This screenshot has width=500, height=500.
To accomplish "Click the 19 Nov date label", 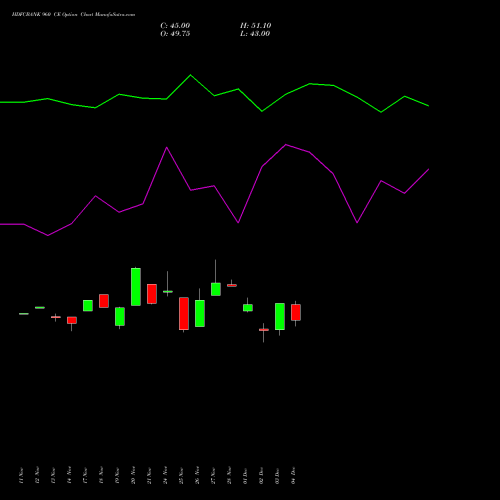I will [117, 475].
